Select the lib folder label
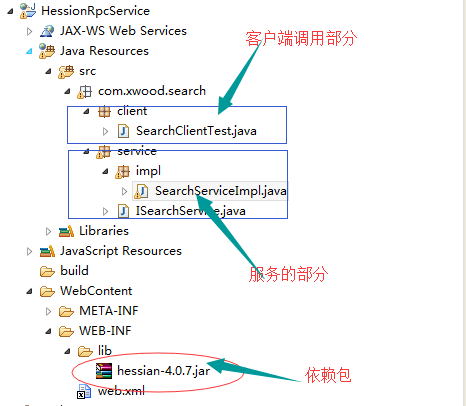Image resolution: width=466 pixels, height=406 pixels. click(x=105, y=351)
